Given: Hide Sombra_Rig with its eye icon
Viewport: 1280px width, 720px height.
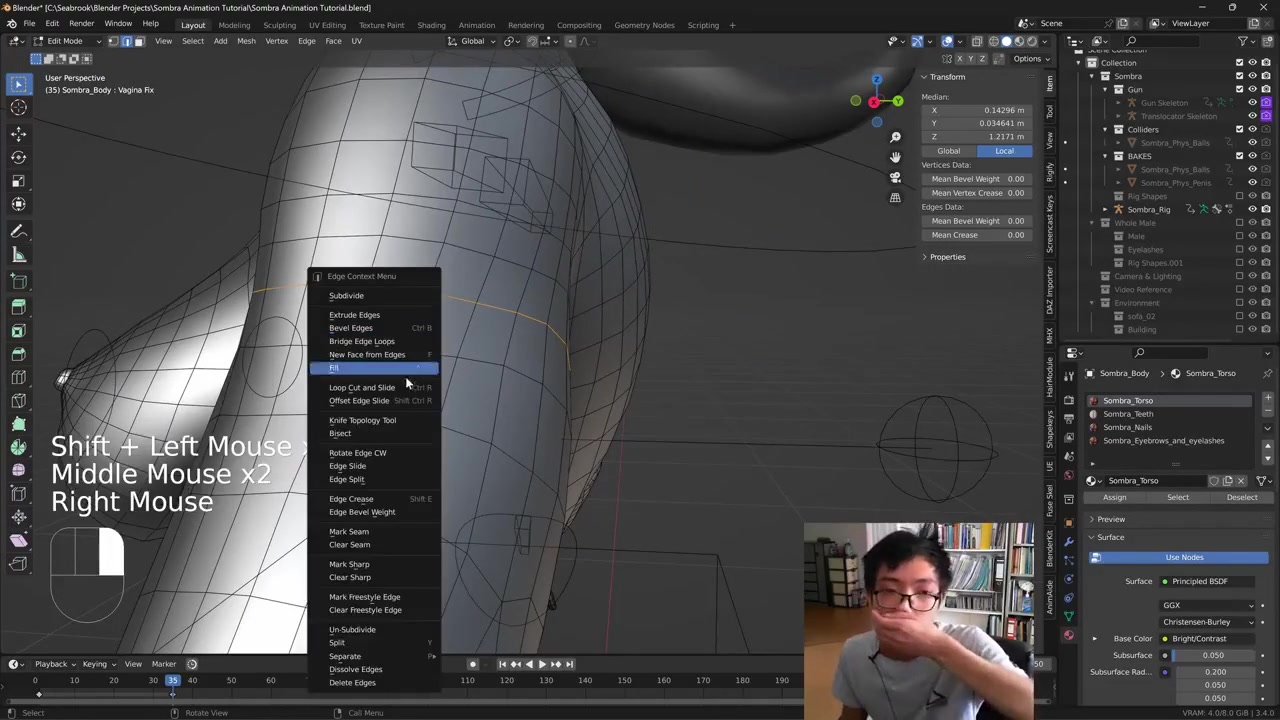Looking at the screenshot, I should coord(1252,209).
